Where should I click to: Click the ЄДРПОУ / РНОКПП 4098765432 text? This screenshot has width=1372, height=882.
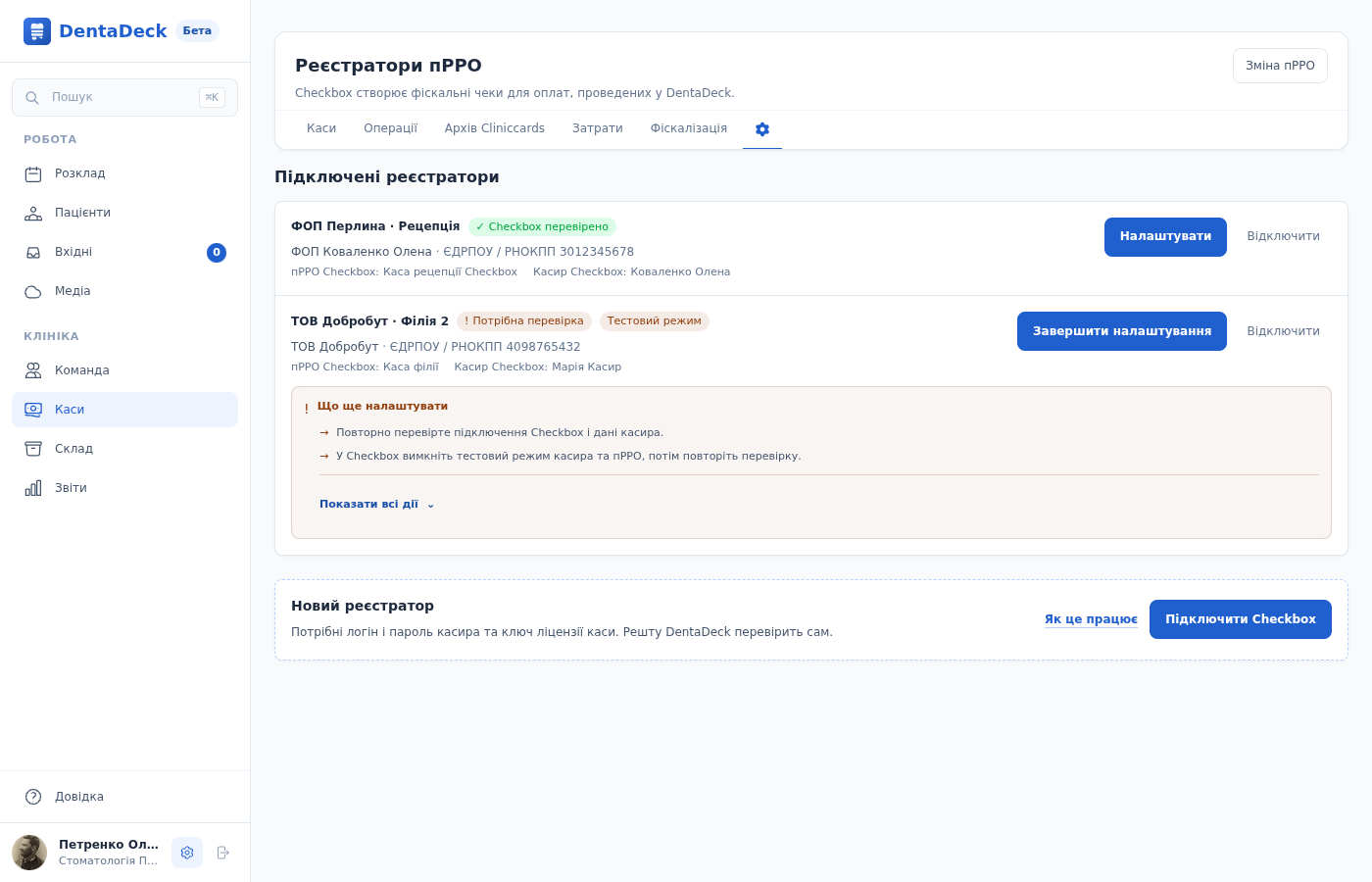point(485,347)
